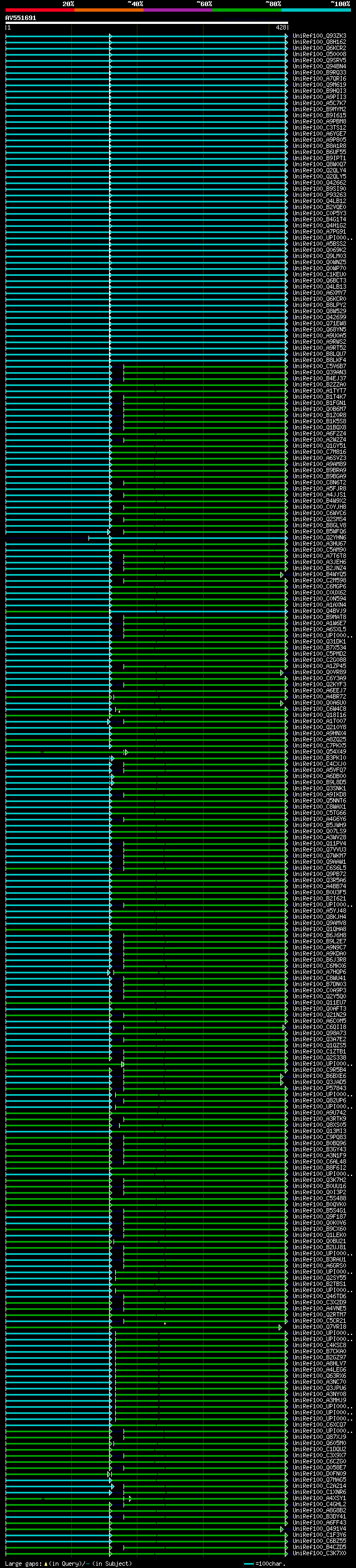Select hit label UniRef100_Q3SNK1
This screenshot has width=356, height=1568.
pos(319,789)
